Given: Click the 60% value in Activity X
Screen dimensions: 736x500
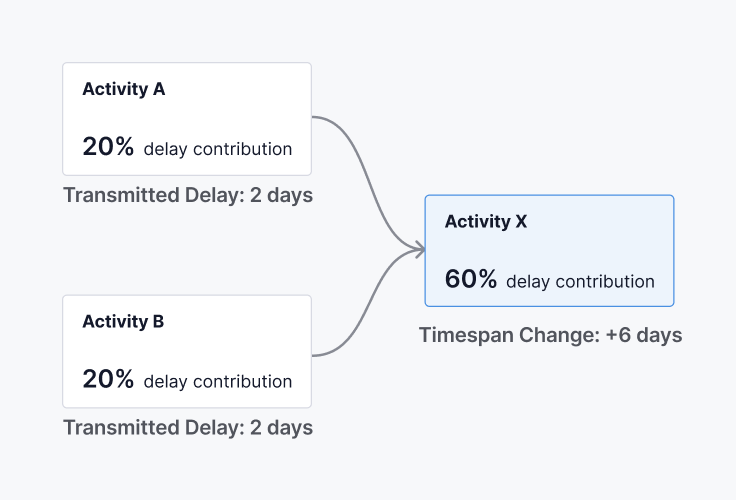Looking at the screenshot, I should (x=471, y=278).
